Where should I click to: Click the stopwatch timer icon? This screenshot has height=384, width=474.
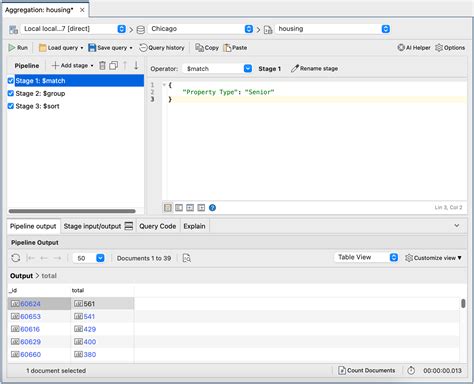pyautogui.click(x=411, y=370)
